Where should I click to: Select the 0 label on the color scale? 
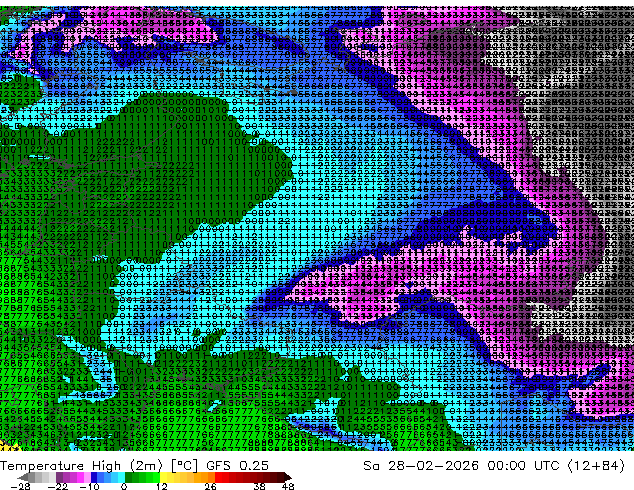click(x=123, y=486)
